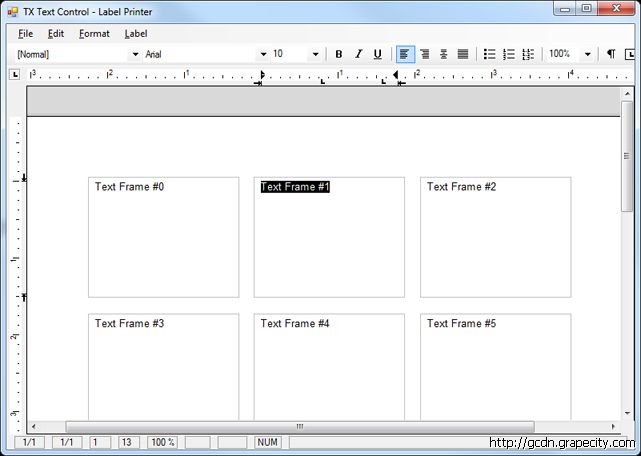Open the Arial font dropdown

(x=264, y=54)
